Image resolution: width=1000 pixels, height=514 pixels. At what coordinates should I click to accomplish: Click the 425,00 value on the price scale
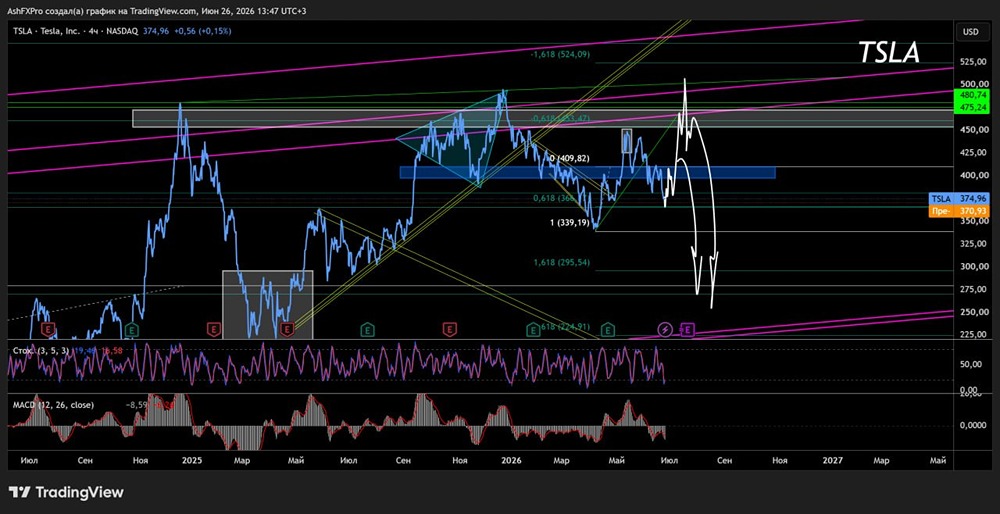click(973, 152)
